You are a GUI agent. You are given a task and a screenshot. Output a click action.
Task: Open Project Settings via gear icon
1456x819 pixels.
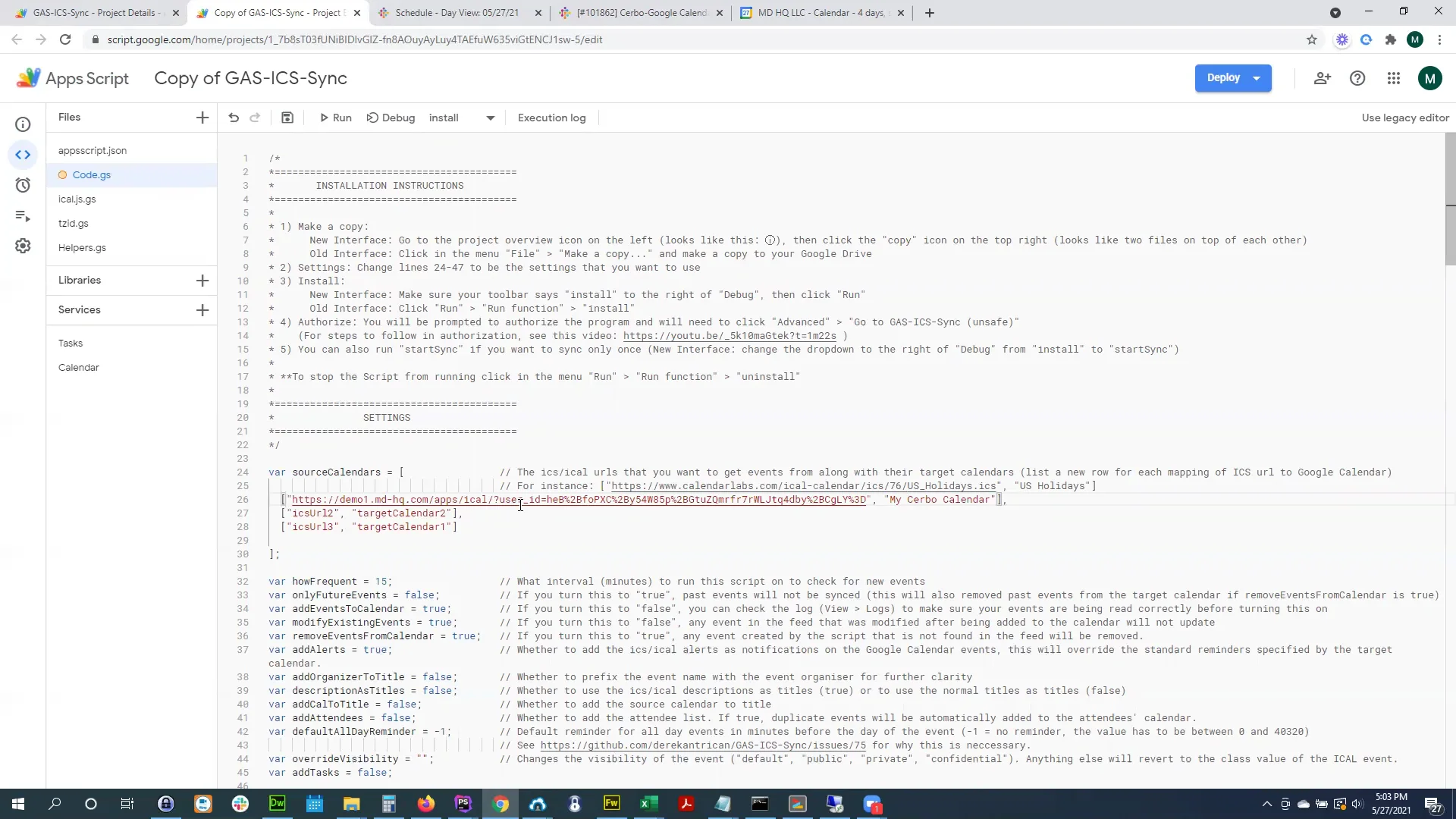pos(23,246)
